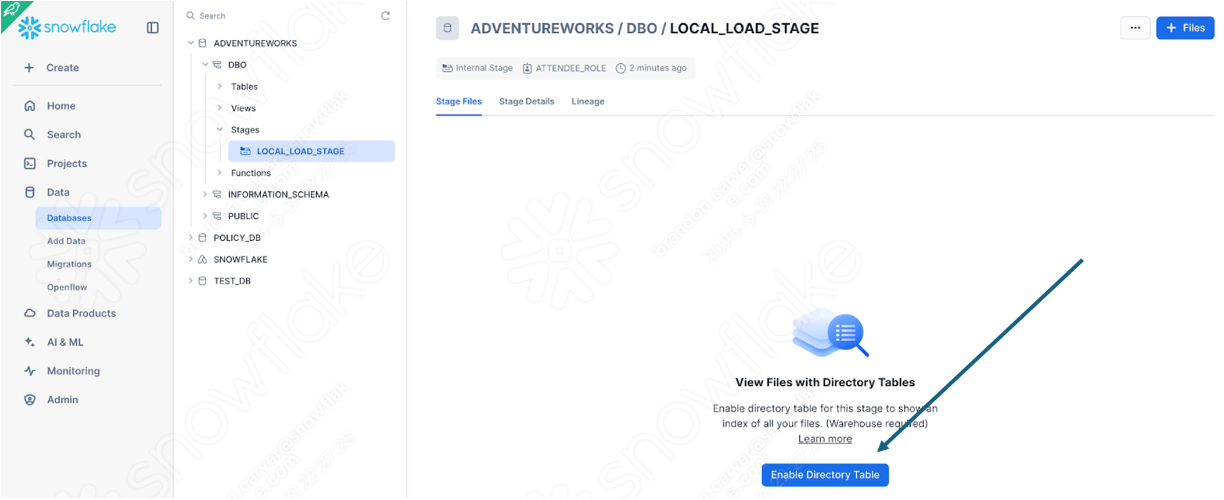
Task: Click DBO in the breadcrumb
Action: [642, 28]
